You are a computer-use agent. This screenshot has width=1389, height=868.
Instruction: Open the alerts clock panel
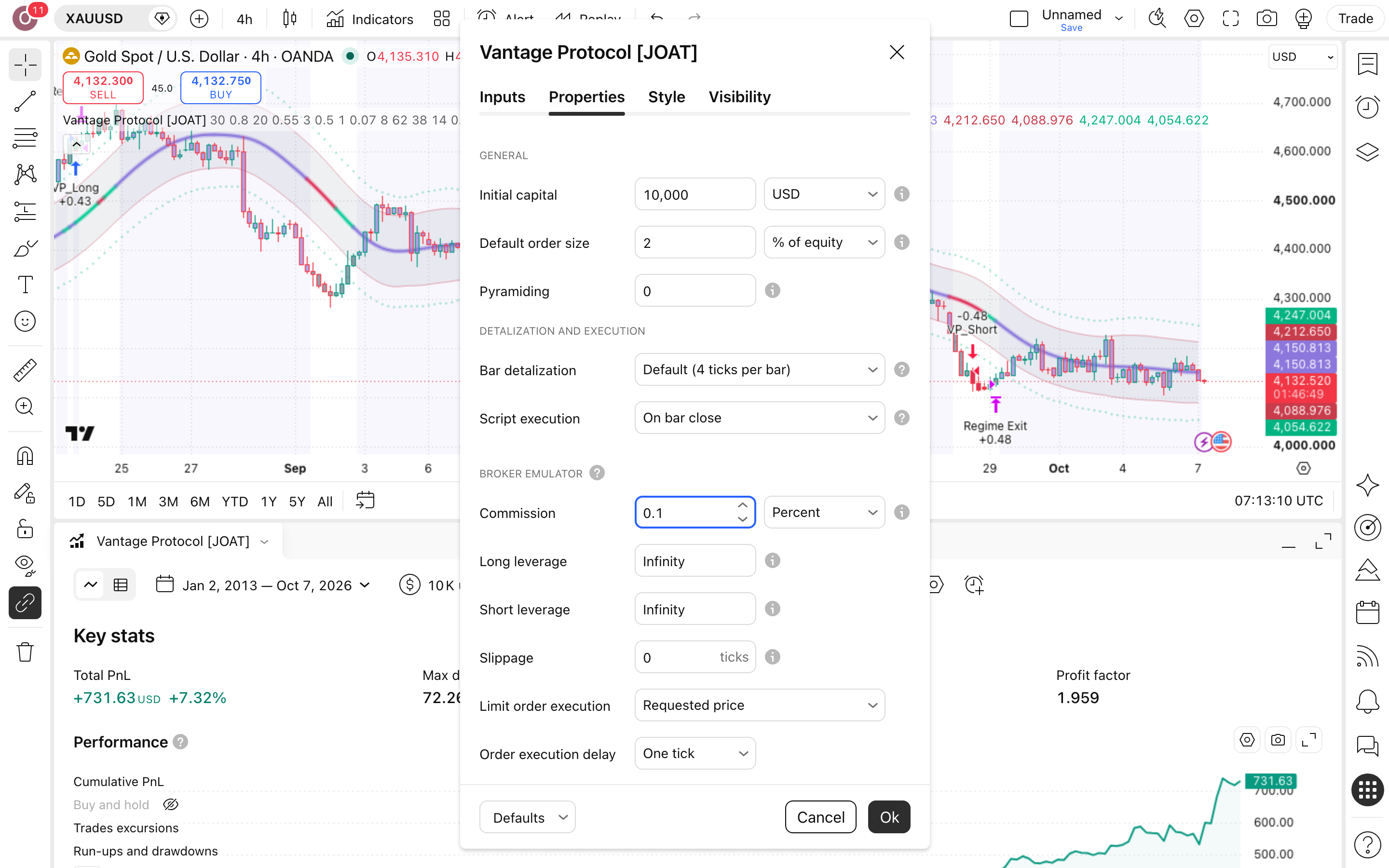pyautogui.click(x=1367, y=107)
